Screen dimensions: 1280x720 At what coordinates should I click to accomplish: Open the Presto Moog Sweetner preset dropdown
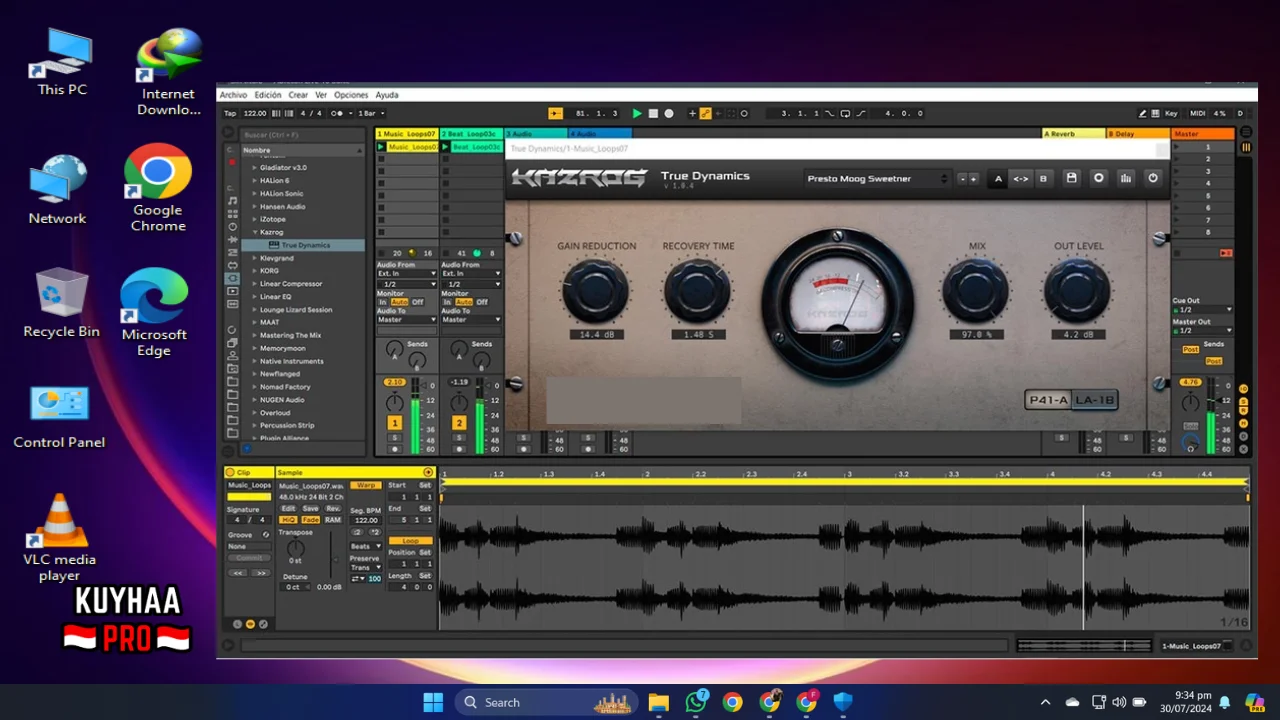877,179
